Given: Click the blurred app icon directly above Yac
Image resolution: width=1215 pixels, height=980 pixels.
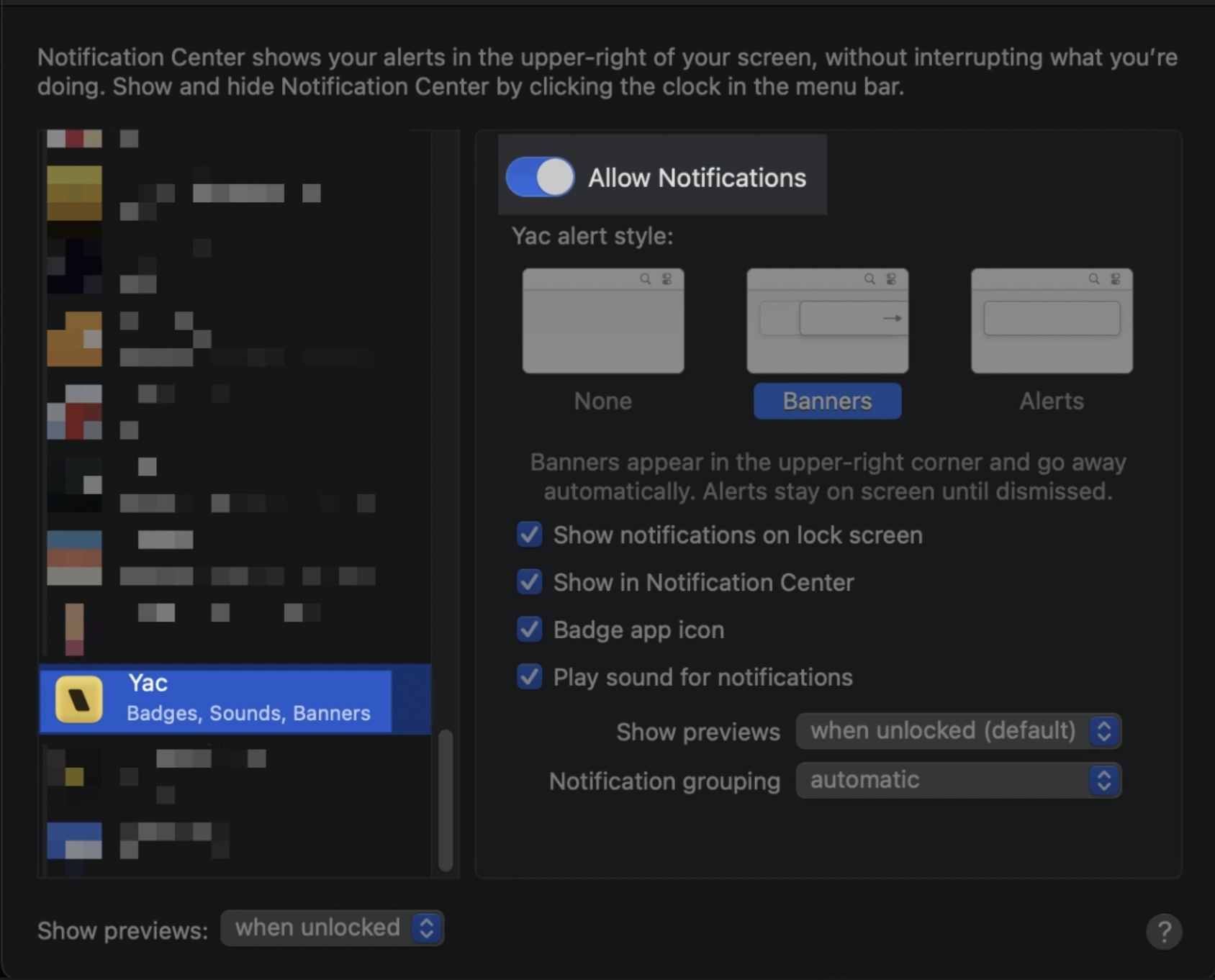Looking at the screenshot, I should [74, 627].
